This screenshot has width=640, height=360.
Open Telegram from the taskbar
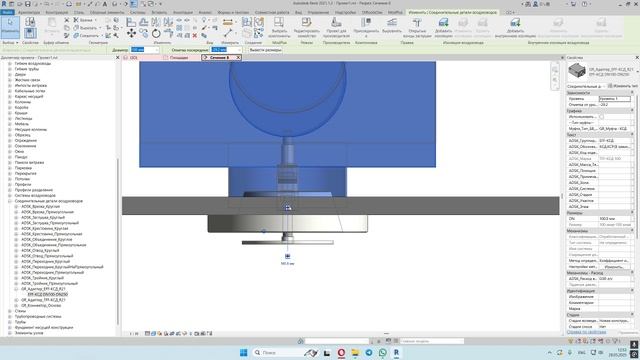pyautogui.click(x=369, y=352)
